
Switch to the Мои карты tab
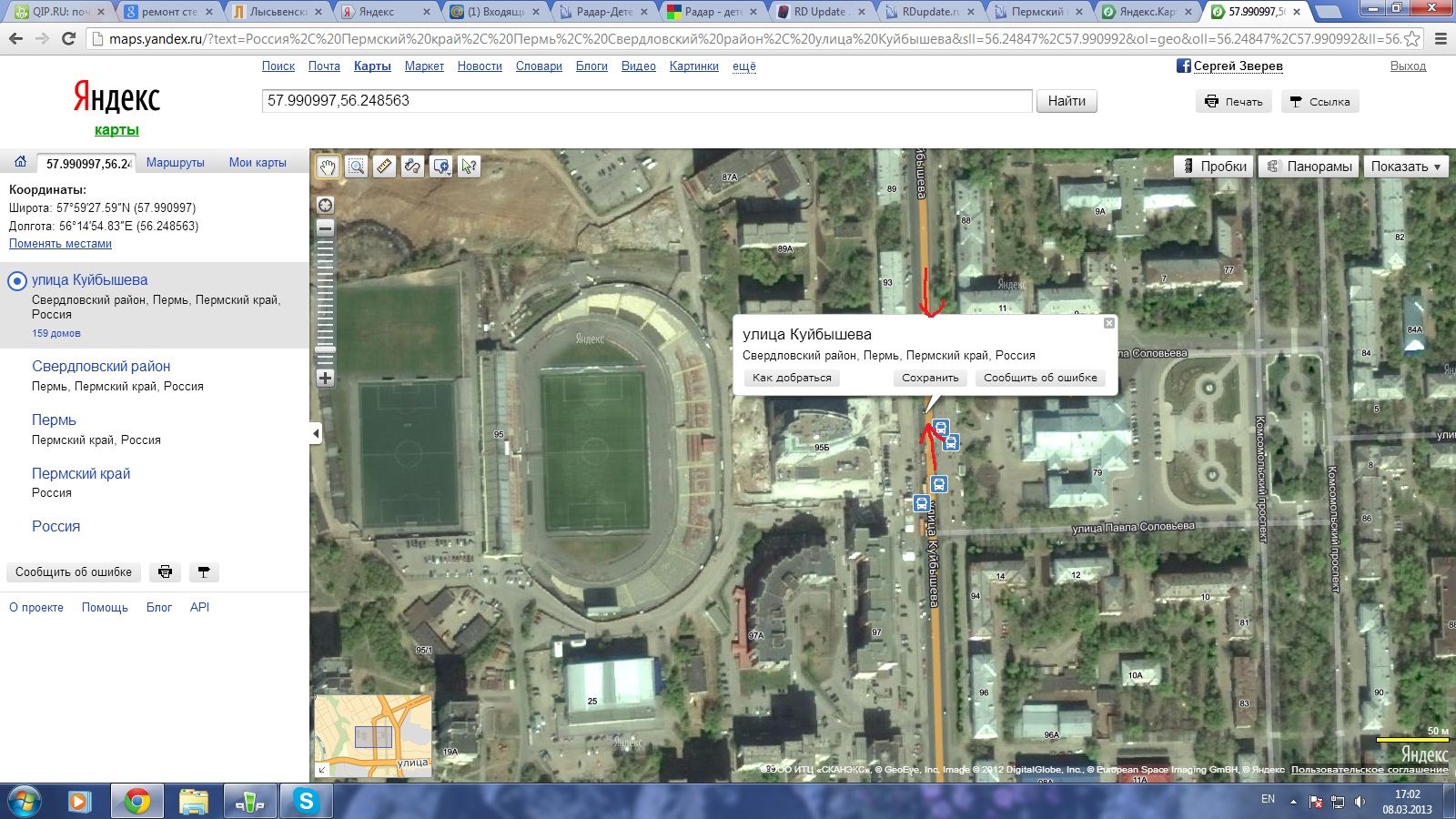[x=258, y=163]
